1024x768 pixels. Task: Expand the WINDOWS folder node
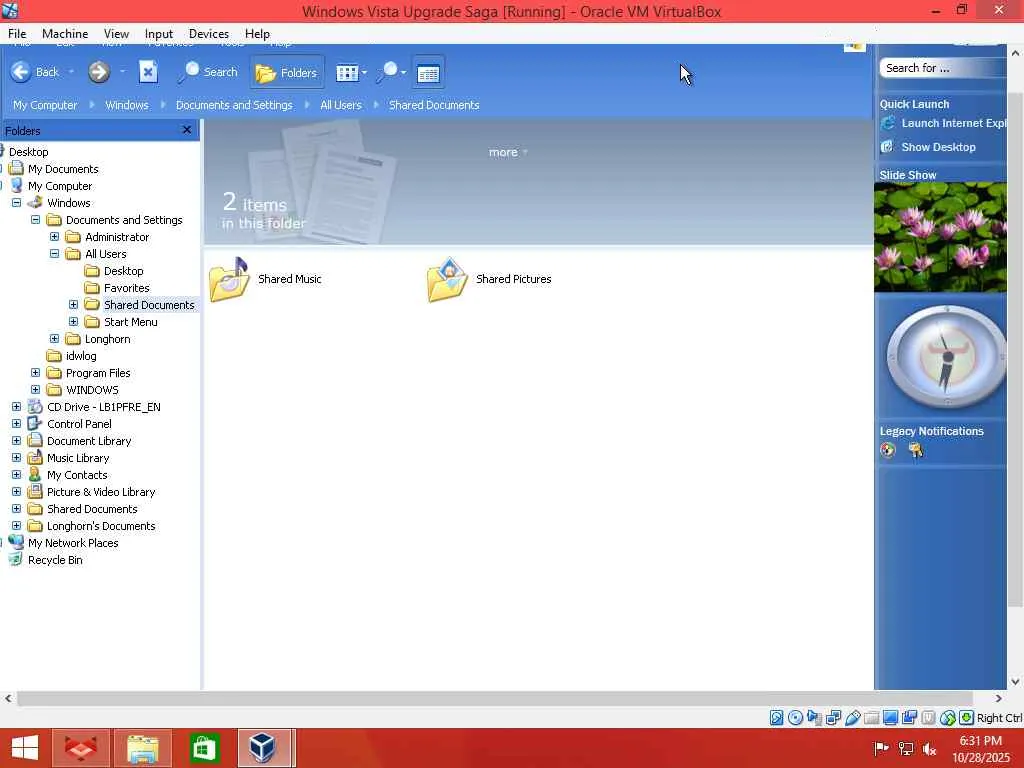[x=35, y=389]
